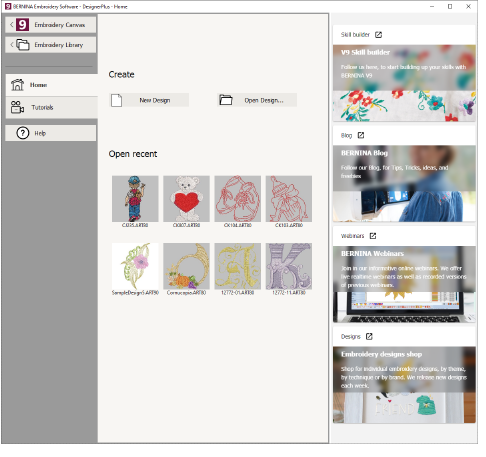This screenshot has height=457, width=486.
Task: Click the number 9 Embroidery Canvas icon
Action: point(22,25)
